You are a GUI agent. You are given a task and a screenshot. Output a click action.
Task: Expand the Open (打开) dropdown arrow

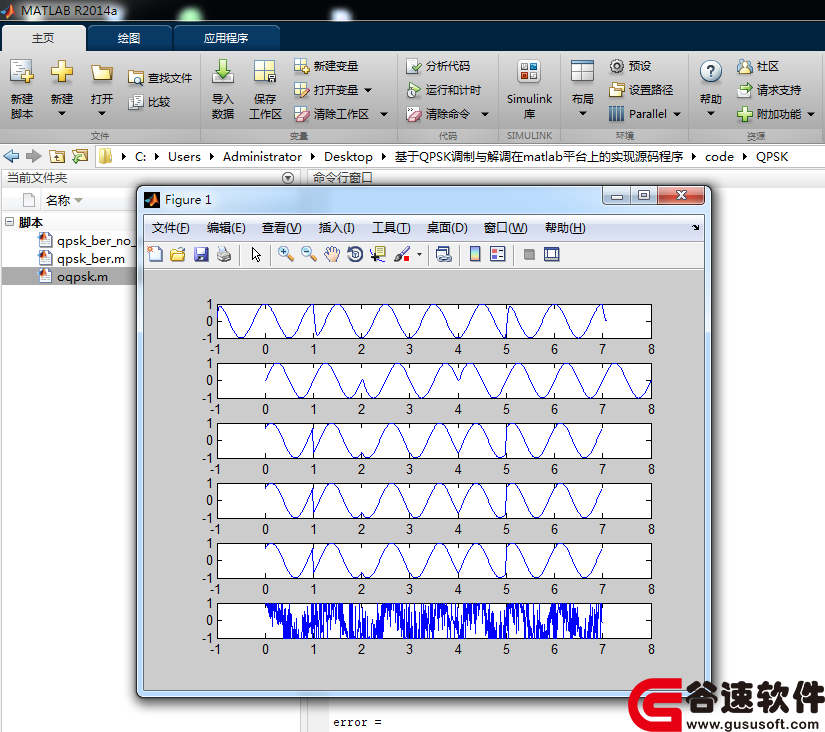click(x=102, y=113)
